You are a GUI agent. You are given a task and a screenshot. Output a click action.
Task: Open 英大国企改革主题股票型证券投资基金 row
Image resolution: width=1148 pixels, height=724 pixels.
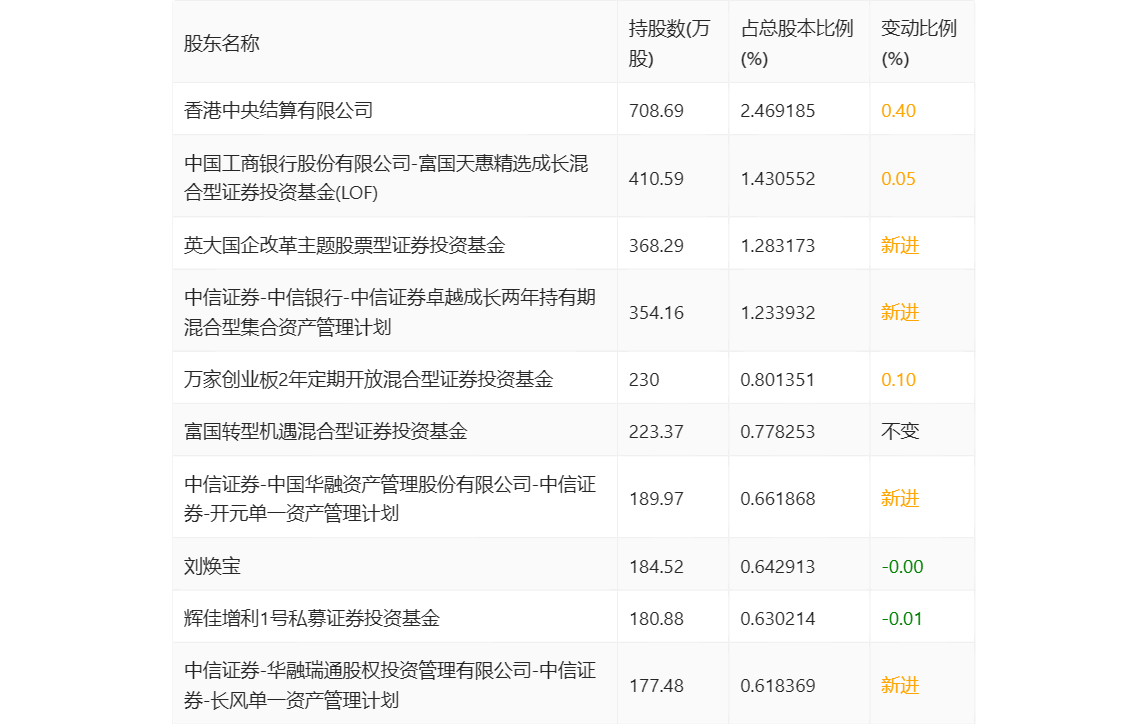[x=344, y=245]
